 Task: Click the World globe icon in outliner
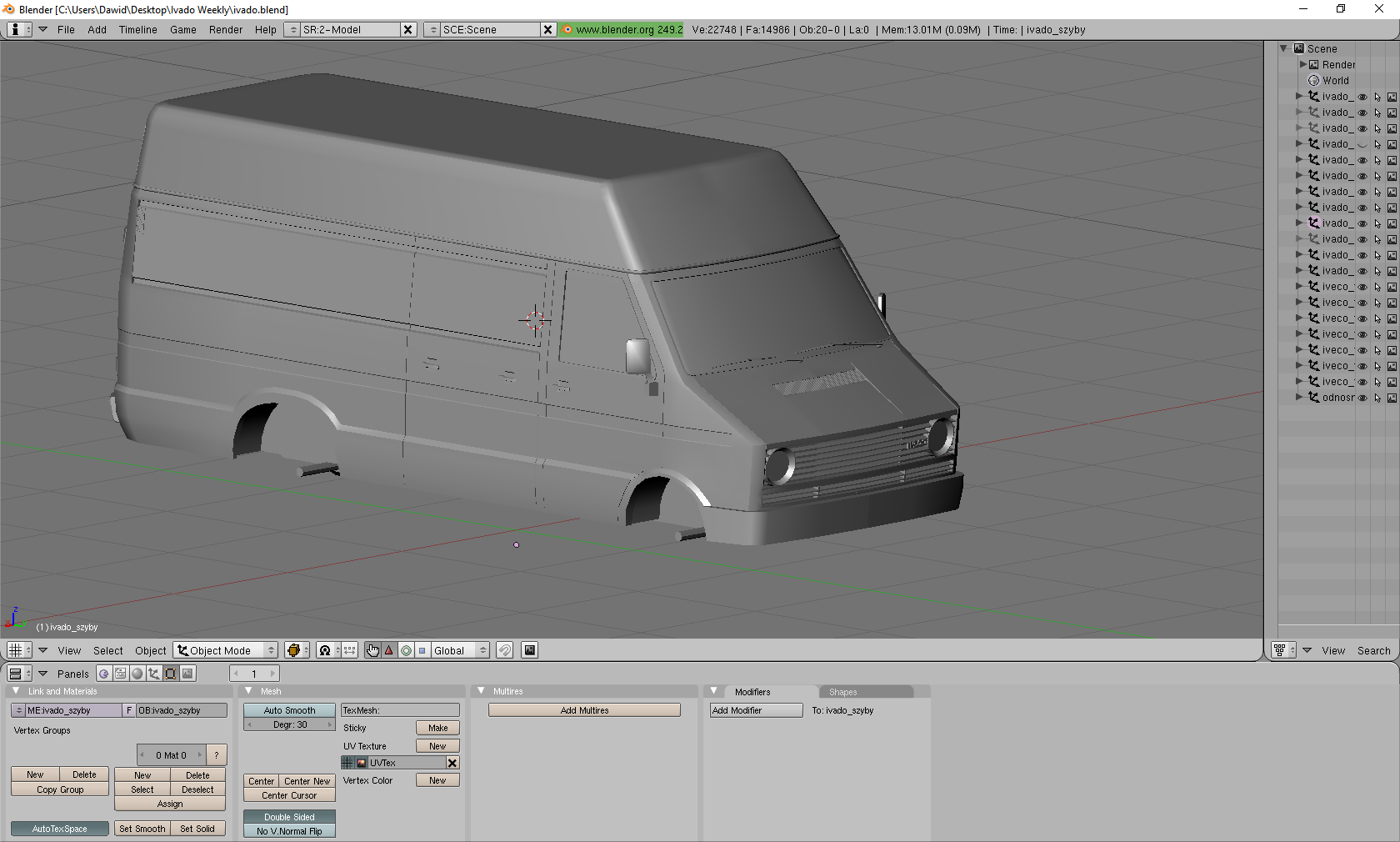(1313, 81)
